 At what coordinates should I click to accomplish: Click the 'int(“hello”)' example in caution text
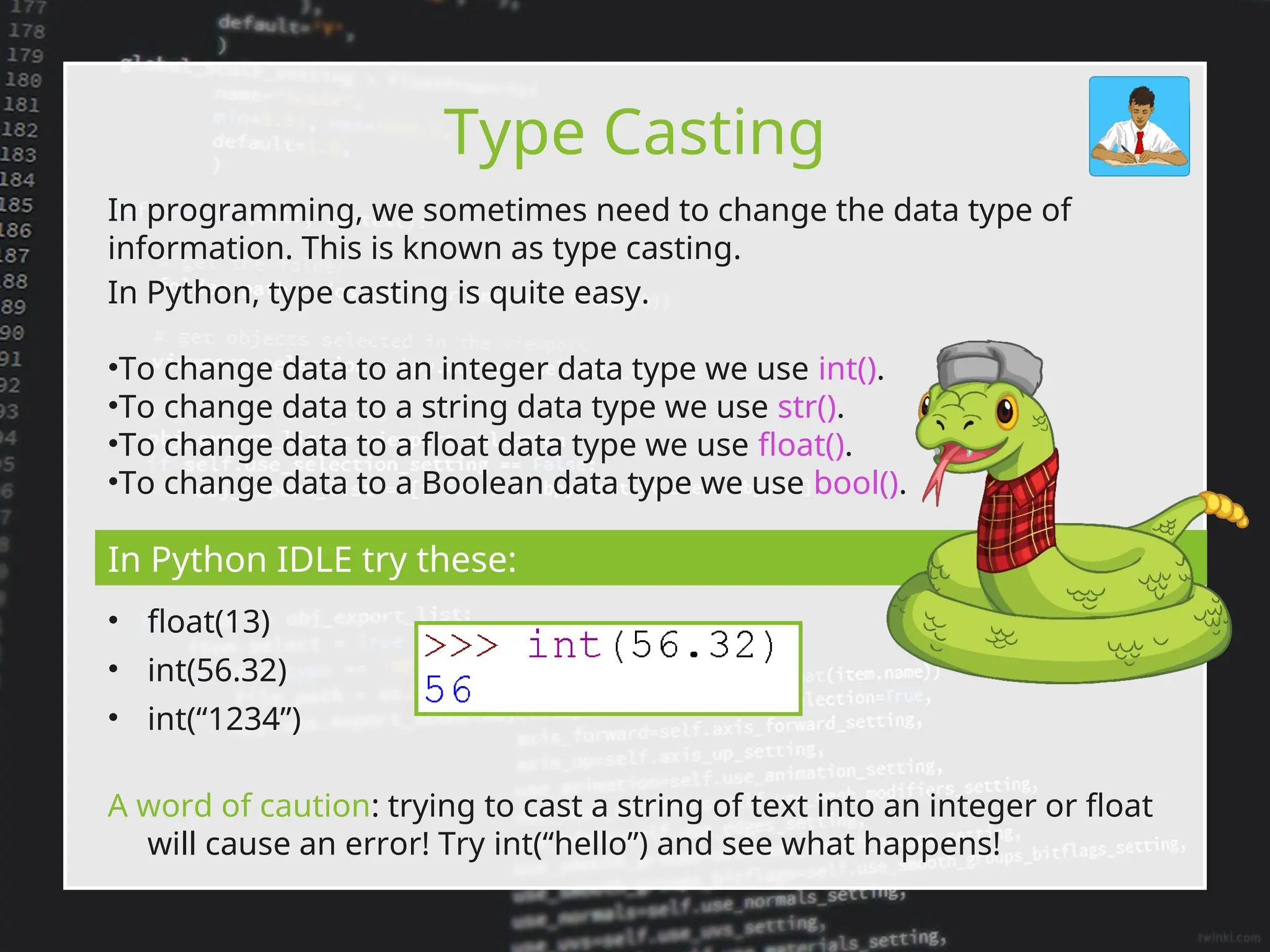point(571,844)
